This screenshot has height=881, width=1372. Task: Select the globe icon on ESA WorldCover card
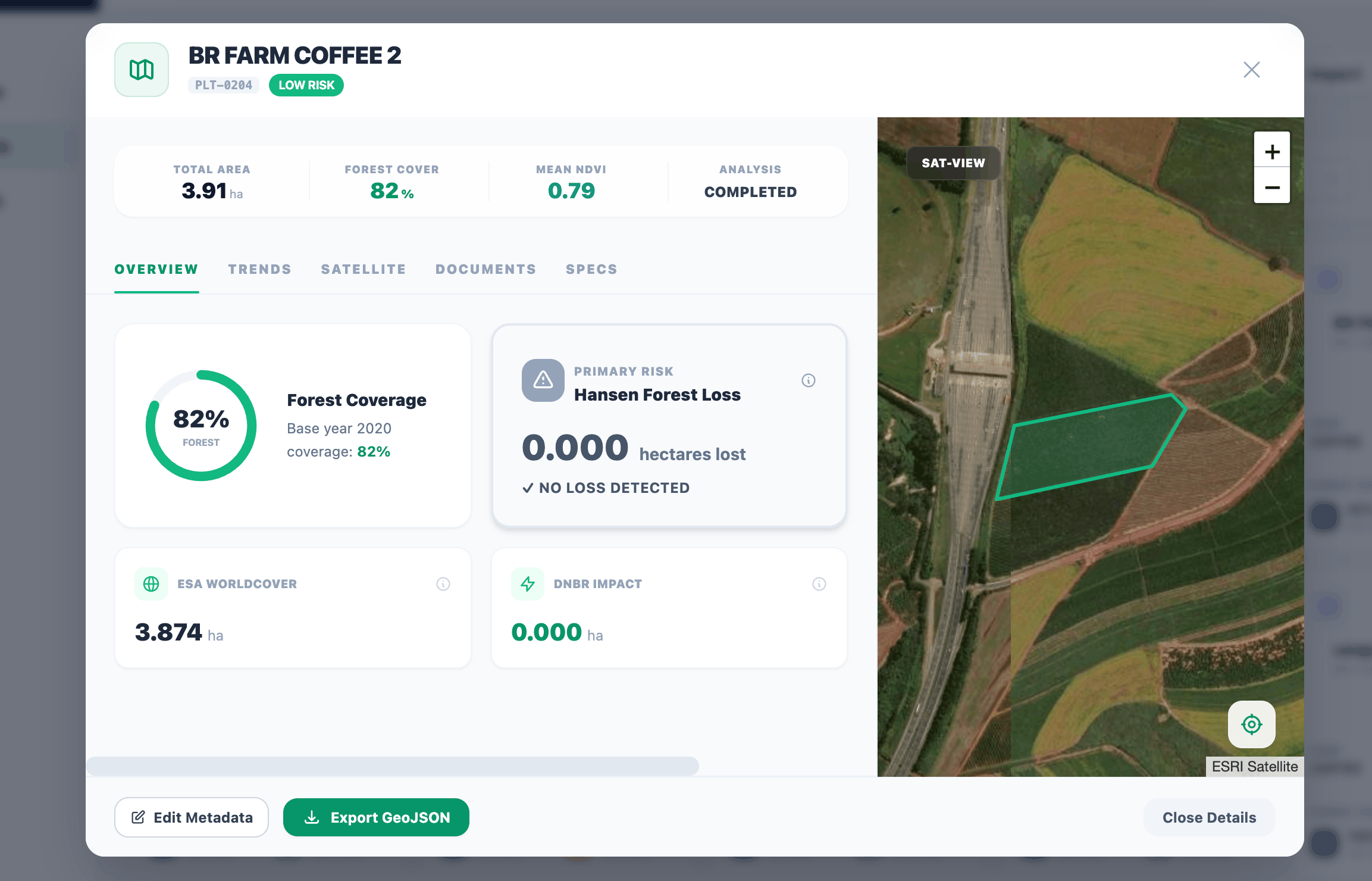point(151,584)
